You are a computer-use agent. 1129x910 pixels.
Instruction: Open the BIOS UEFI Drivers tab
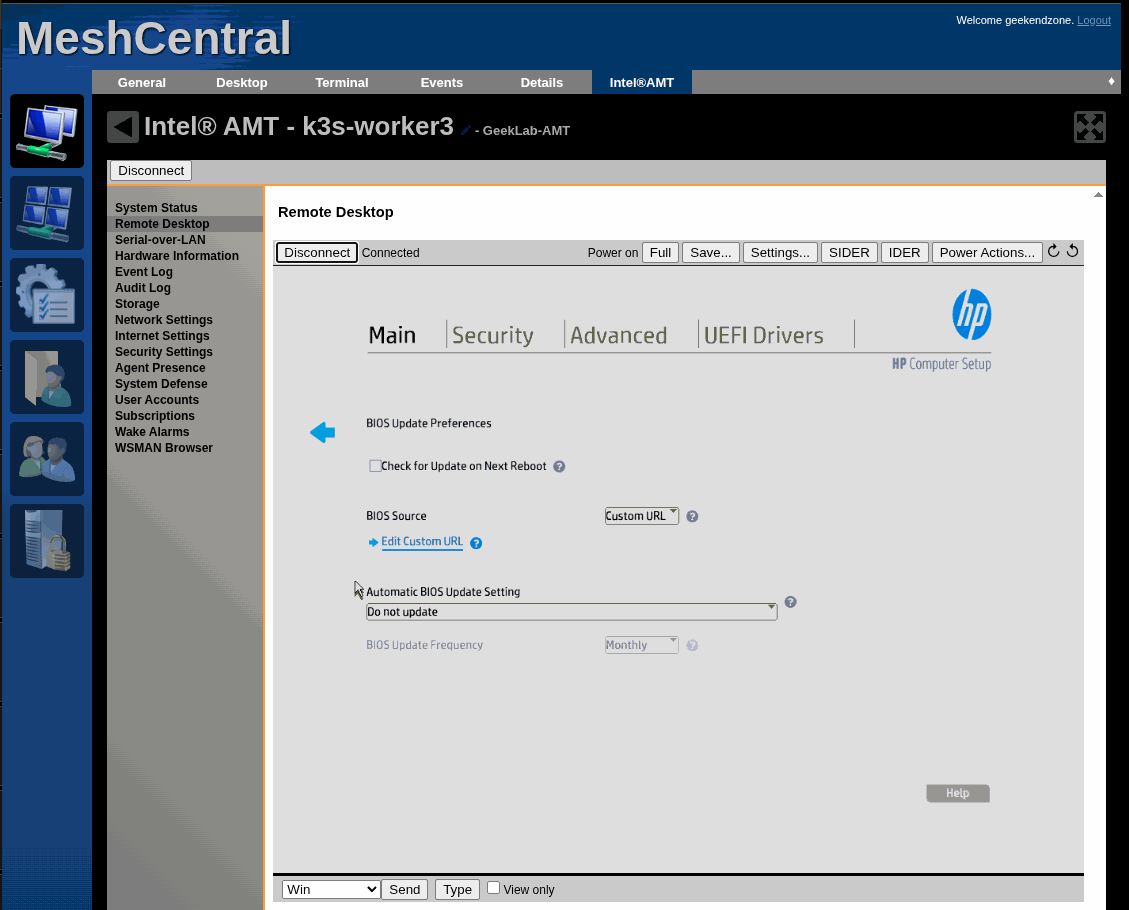coord(763,335)
